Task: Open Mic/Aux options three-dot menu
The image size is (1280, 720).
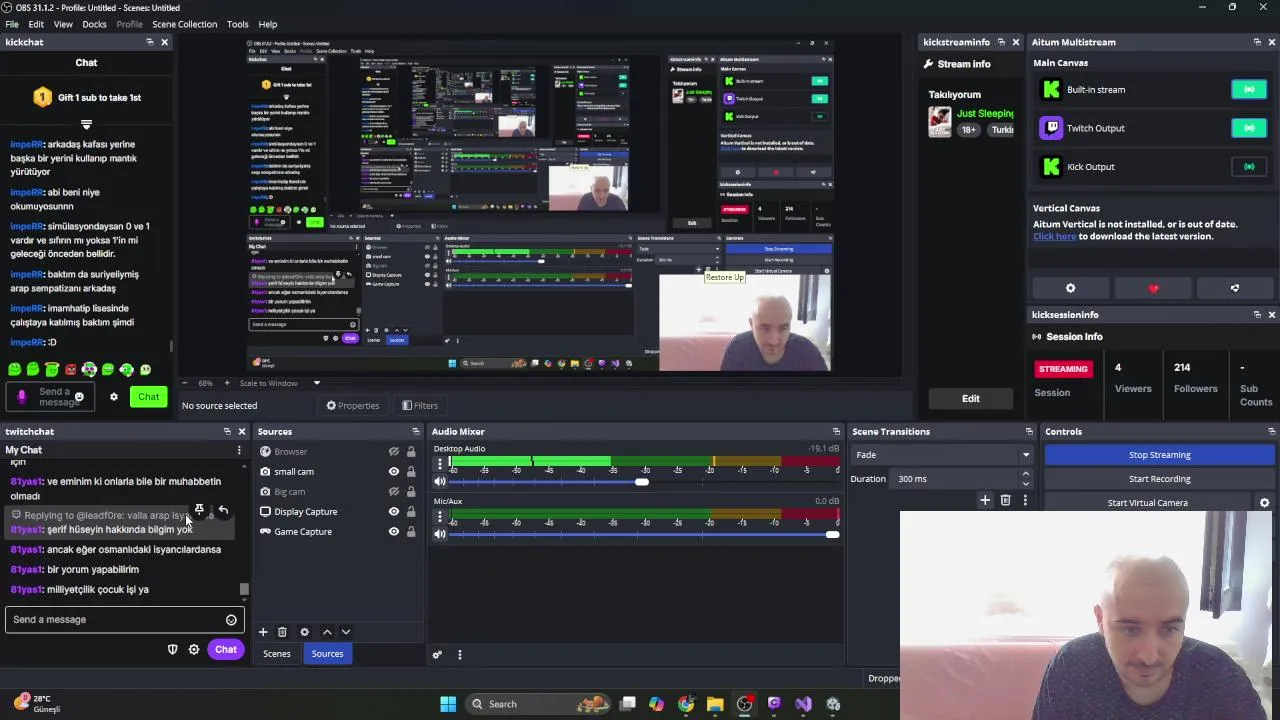Action: click(439, 516)
